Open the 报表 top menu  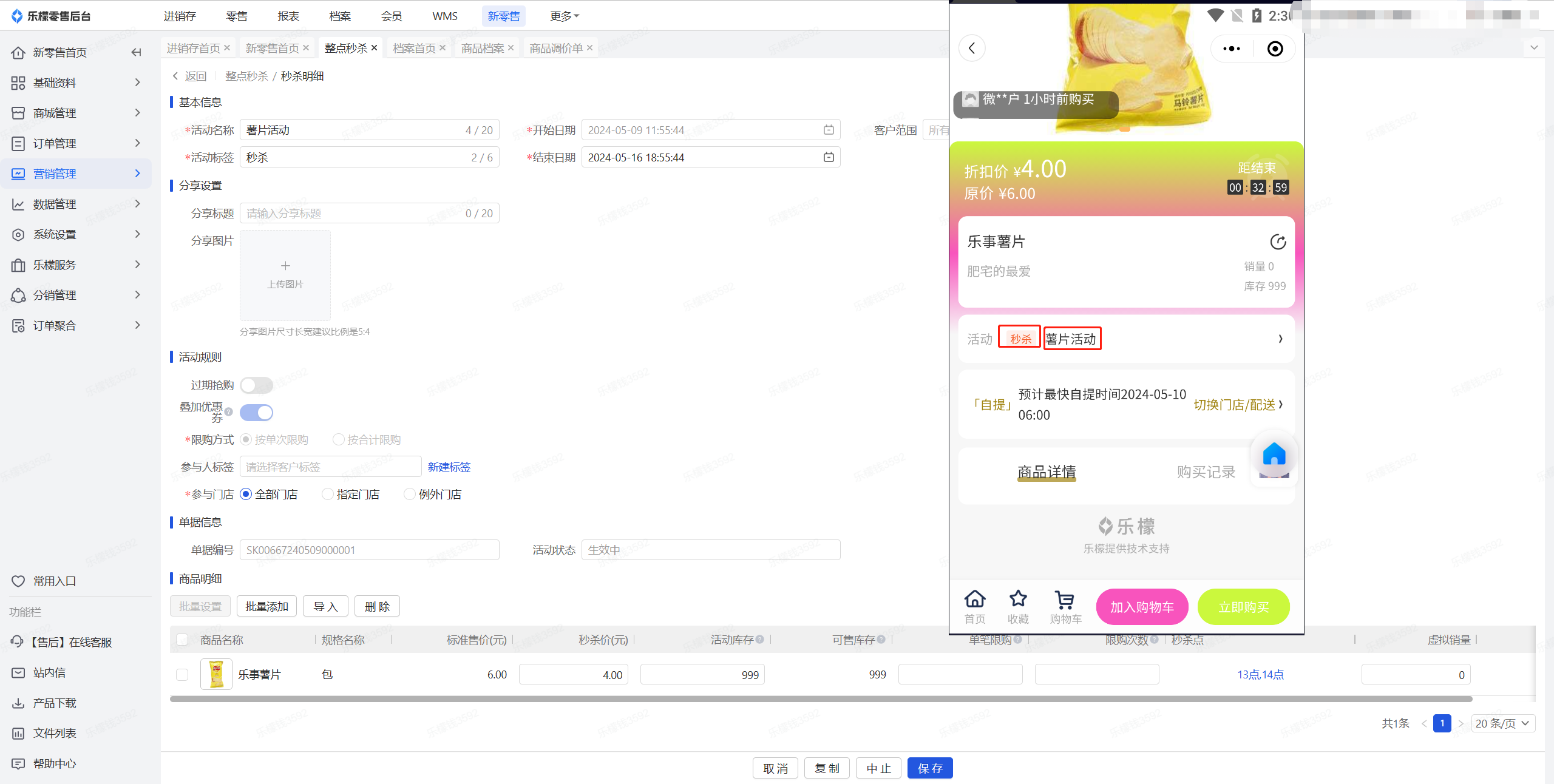(x=288, y=16)
